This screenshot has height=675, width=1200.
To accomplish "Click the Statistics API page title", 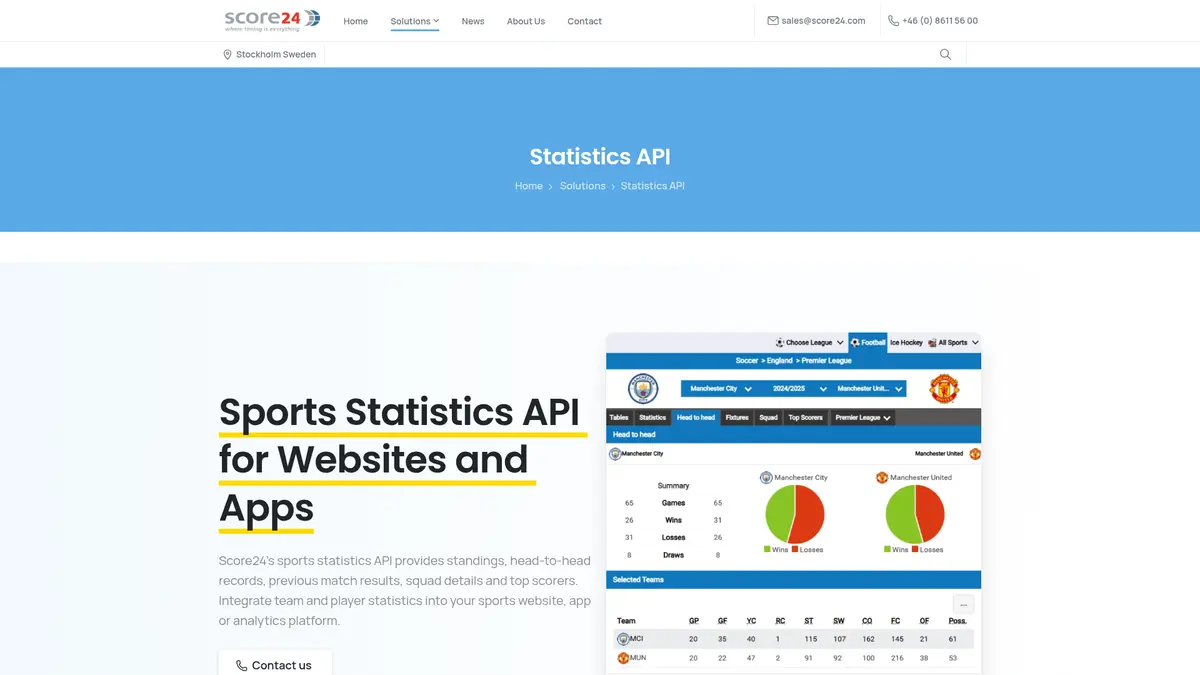I will coord(600,157).
